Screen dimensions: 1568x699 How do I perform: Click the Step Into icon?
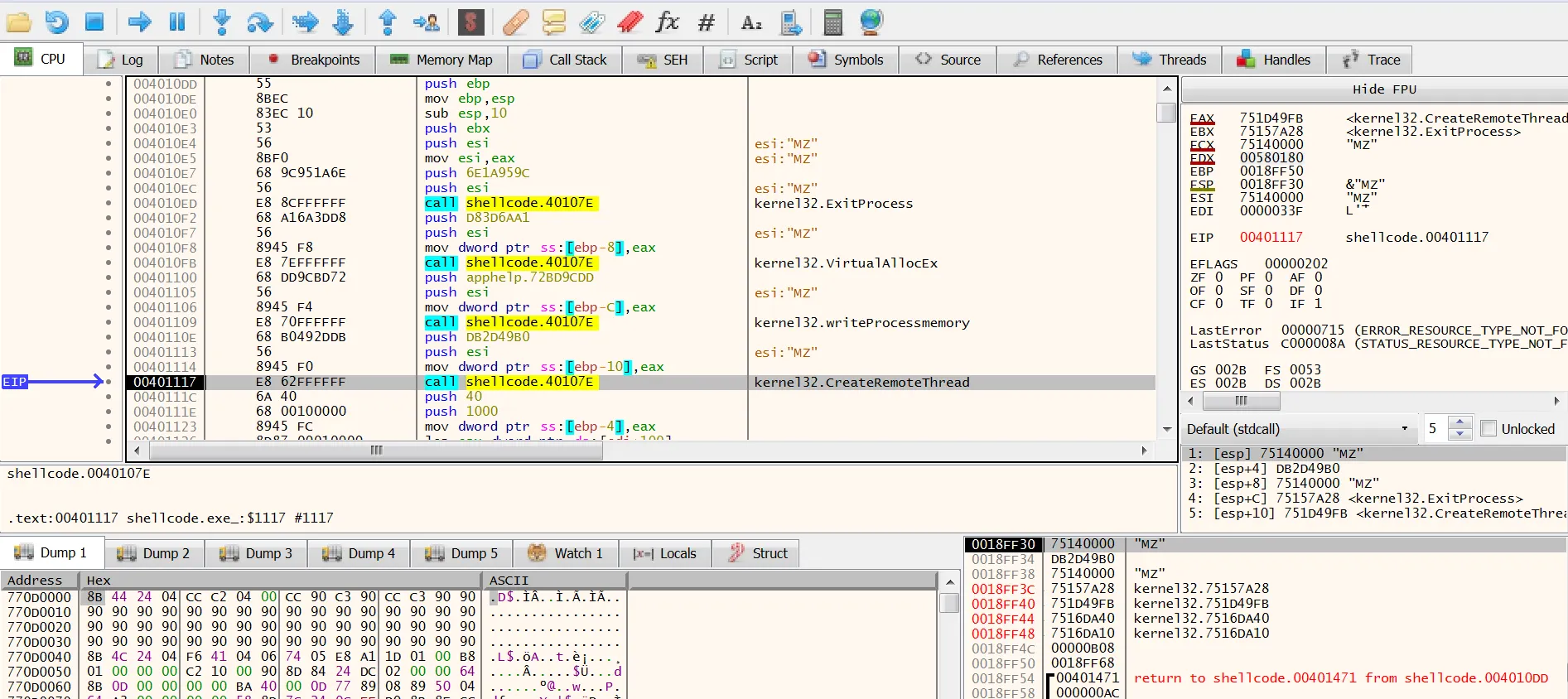pos(221,22)
